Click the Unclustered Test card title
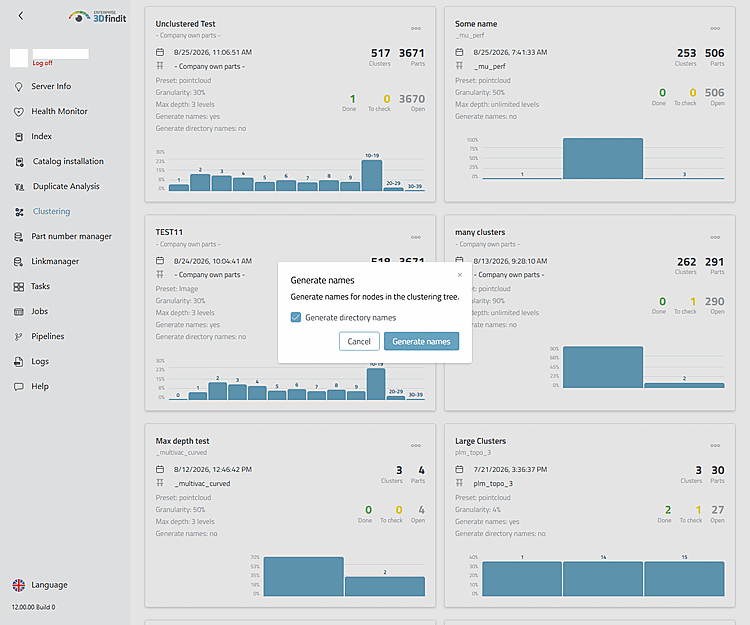The width and height of the screenshot is (750, 625). [186, 24]
